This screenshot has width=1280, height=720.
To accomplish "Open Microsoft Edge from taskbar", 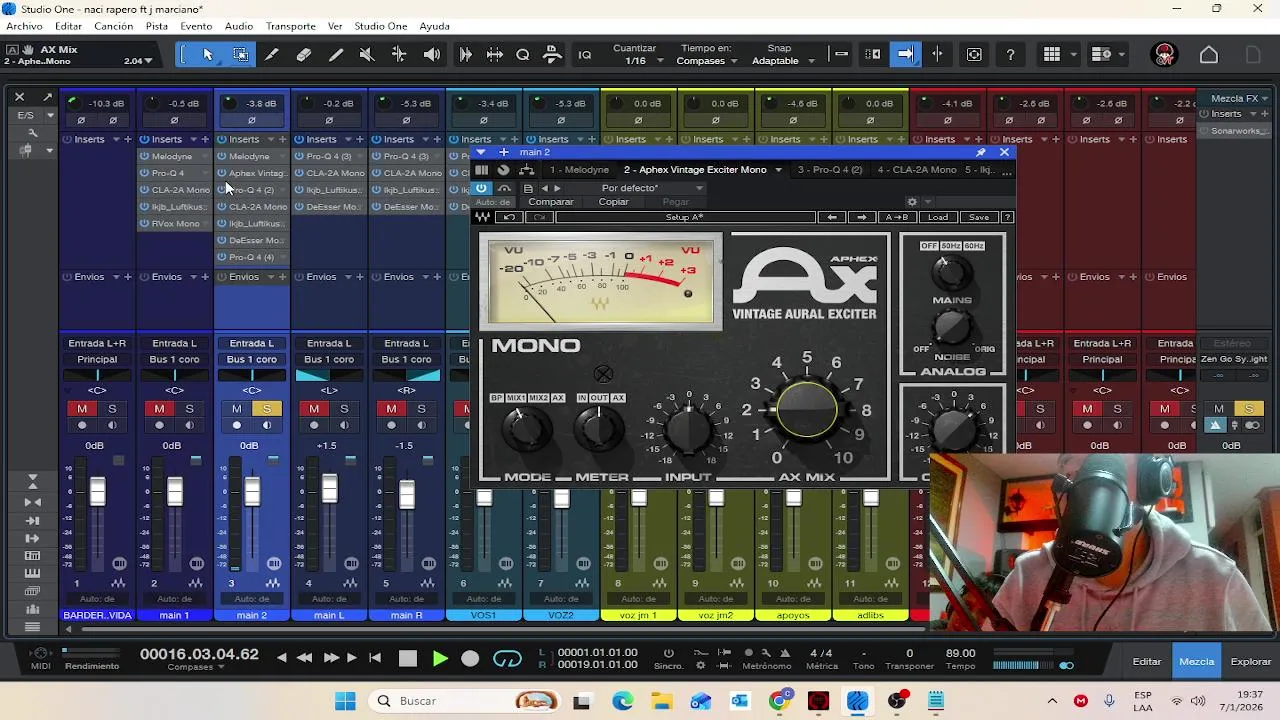I will tap(623, 701).
